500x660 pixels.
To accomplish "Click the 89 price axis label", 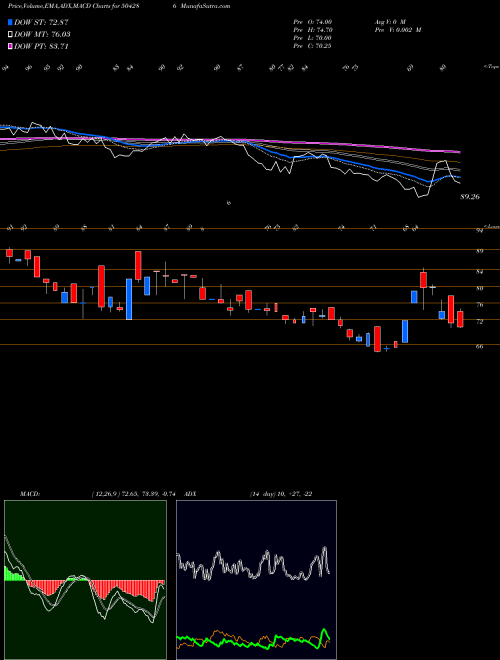I will click(x=480, y=251).
